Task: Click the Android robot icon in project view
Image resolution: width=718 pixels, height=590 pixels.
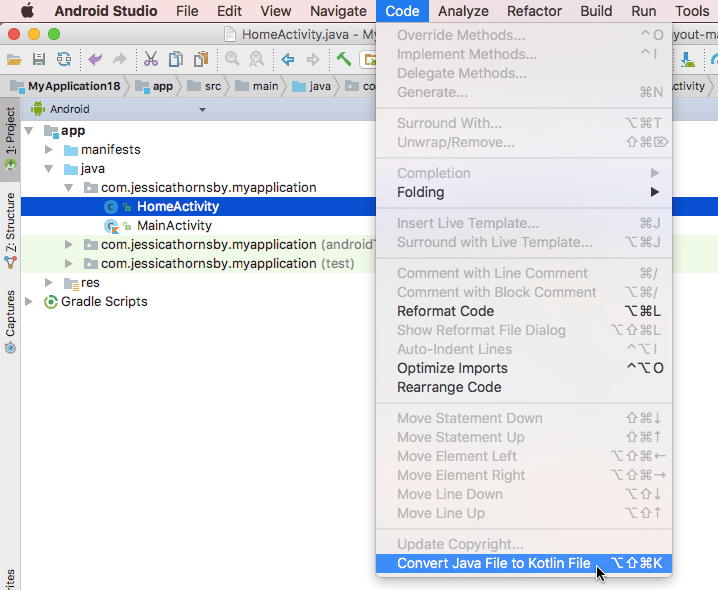Action: 38,109
